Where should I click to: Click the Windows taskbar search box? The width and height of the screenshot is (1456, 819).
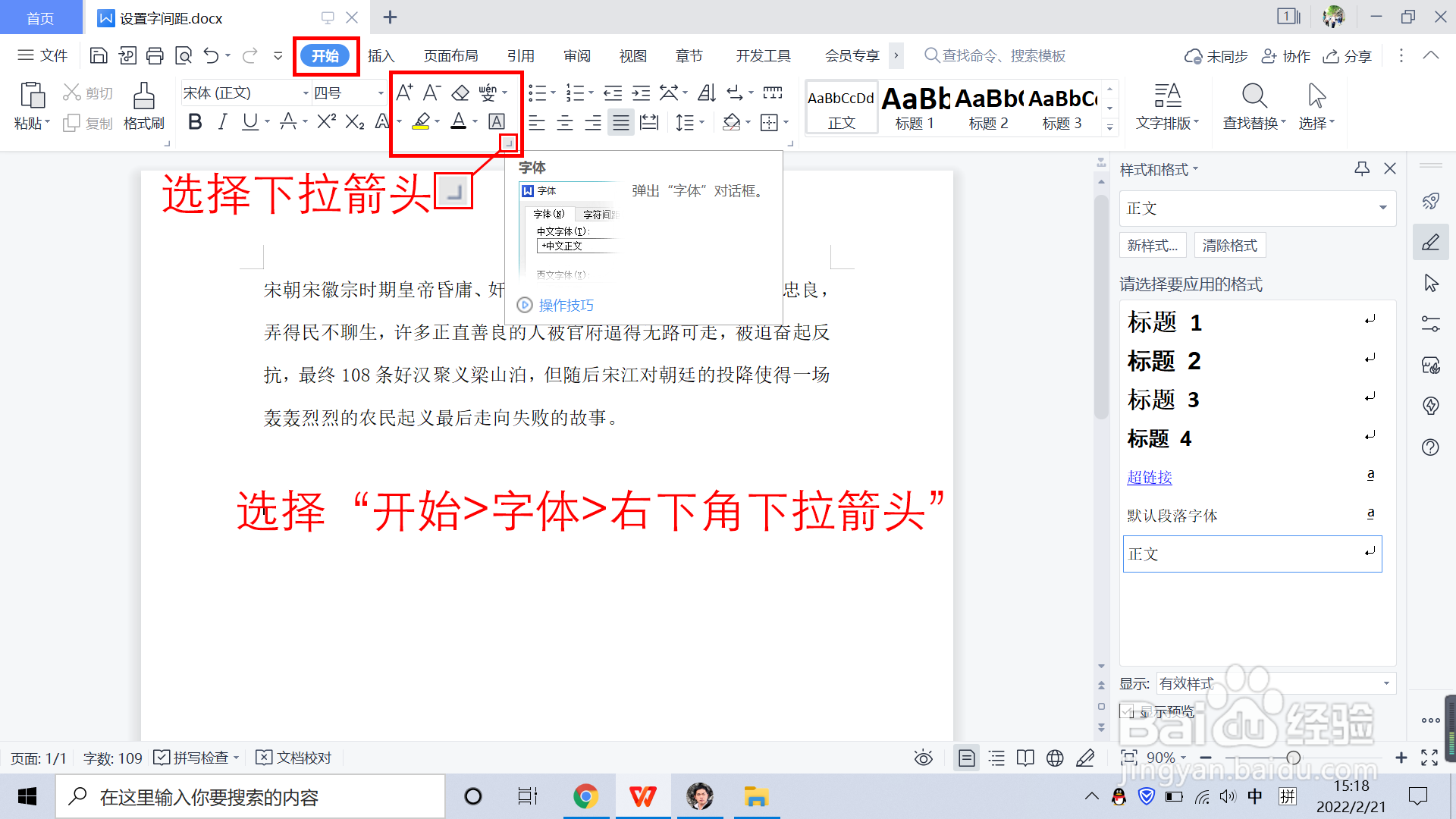click(250, 797)
